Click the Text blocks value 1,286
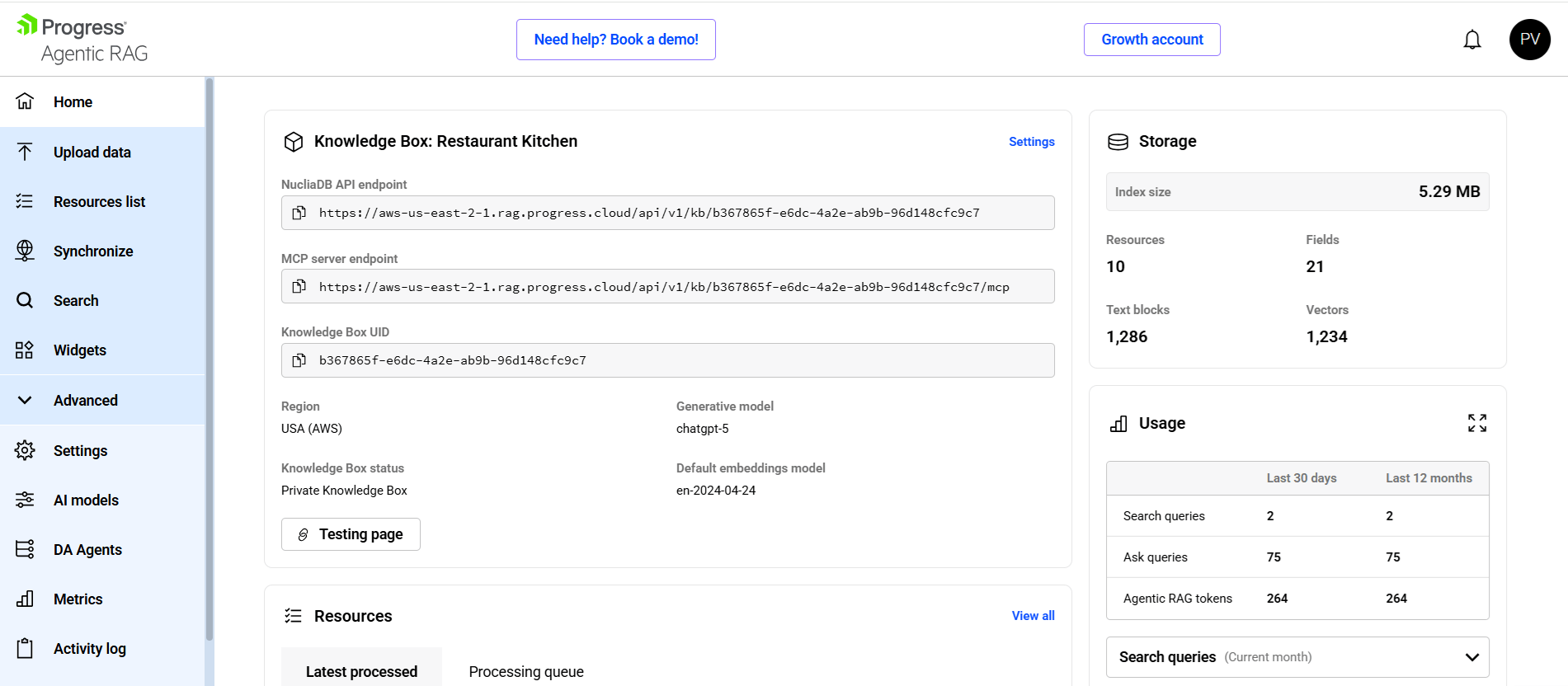This screenshot has height=686, width=1568. pyautogui.click(x=1127, y=336)
